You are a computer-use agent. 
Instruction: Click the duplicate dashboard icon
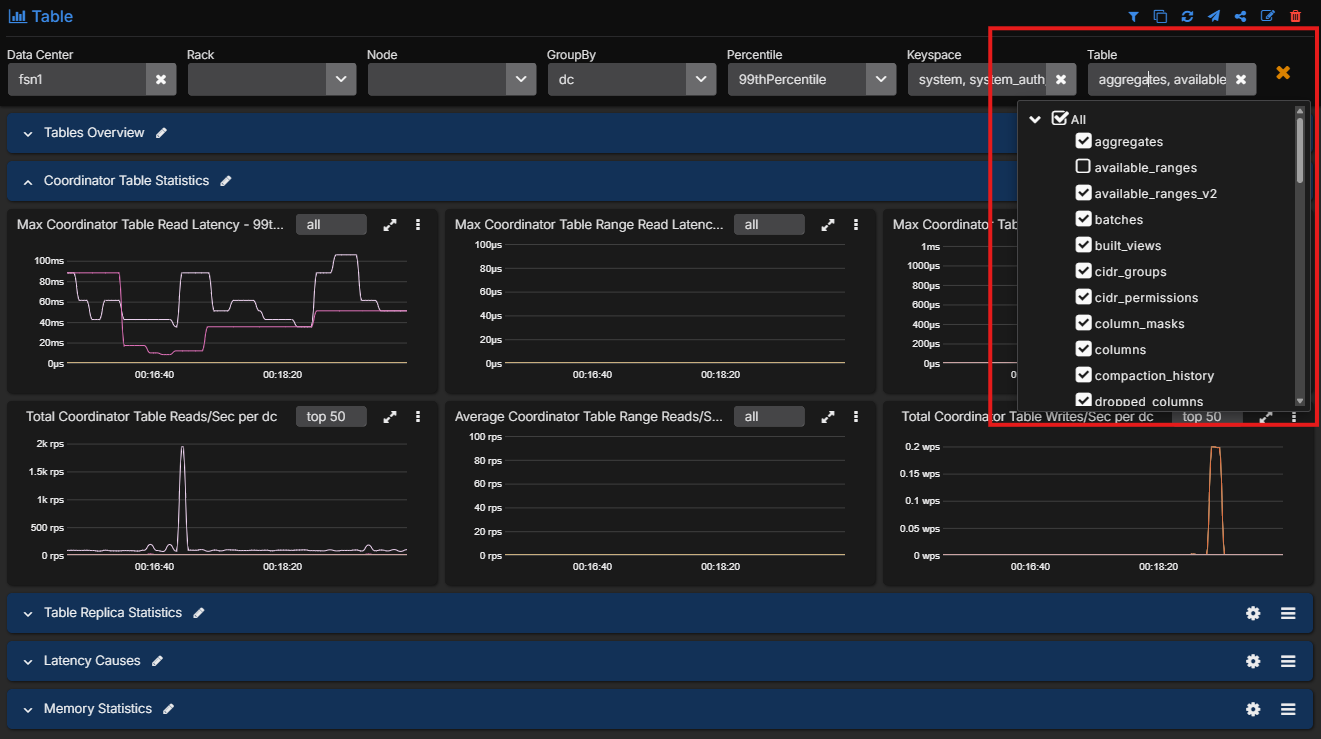[1160, 16]
